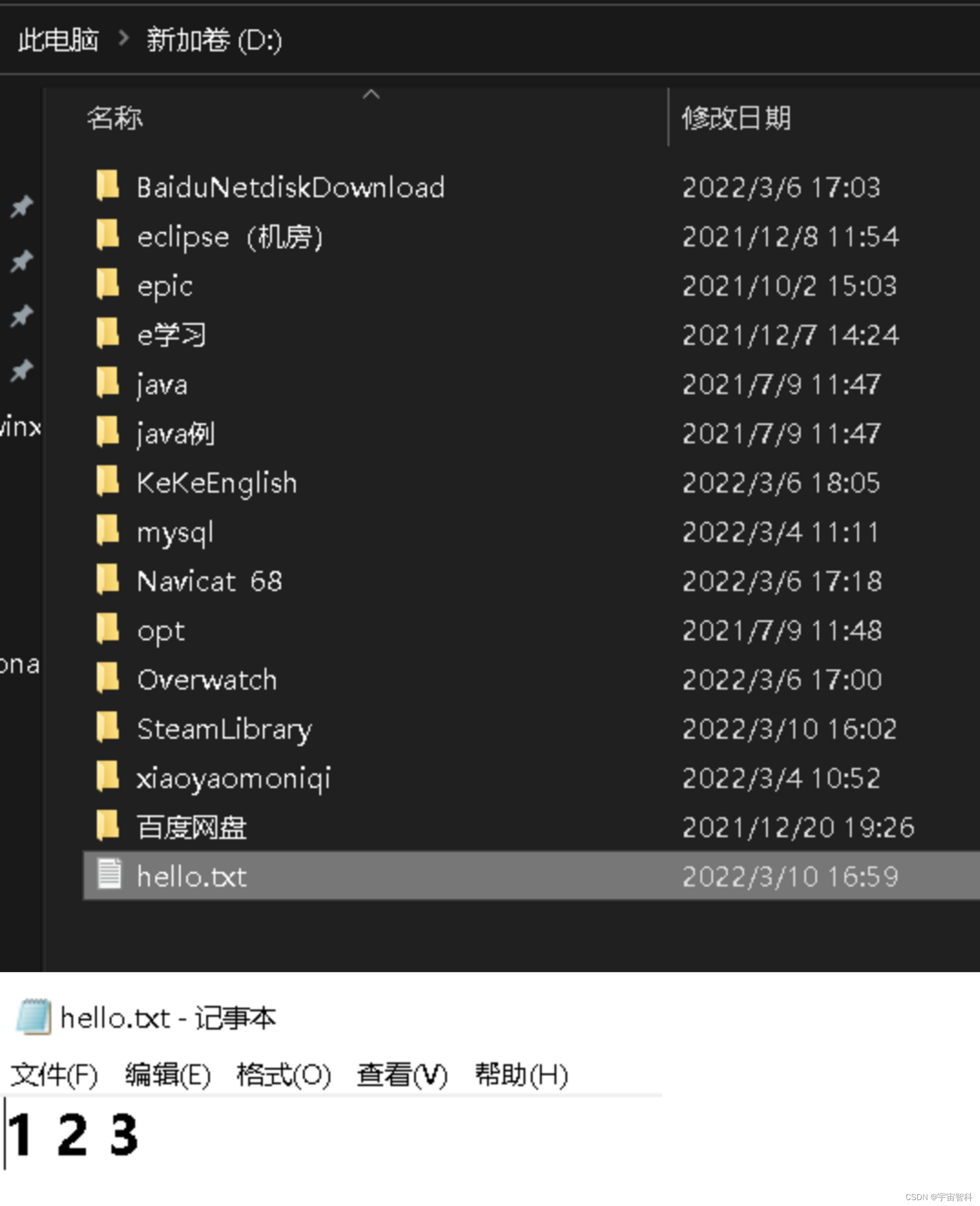The height and width of the screenshot is (1206, 980).
Task: Open the 格式(O) menu in Notepad
Action: coord(284,1075)
